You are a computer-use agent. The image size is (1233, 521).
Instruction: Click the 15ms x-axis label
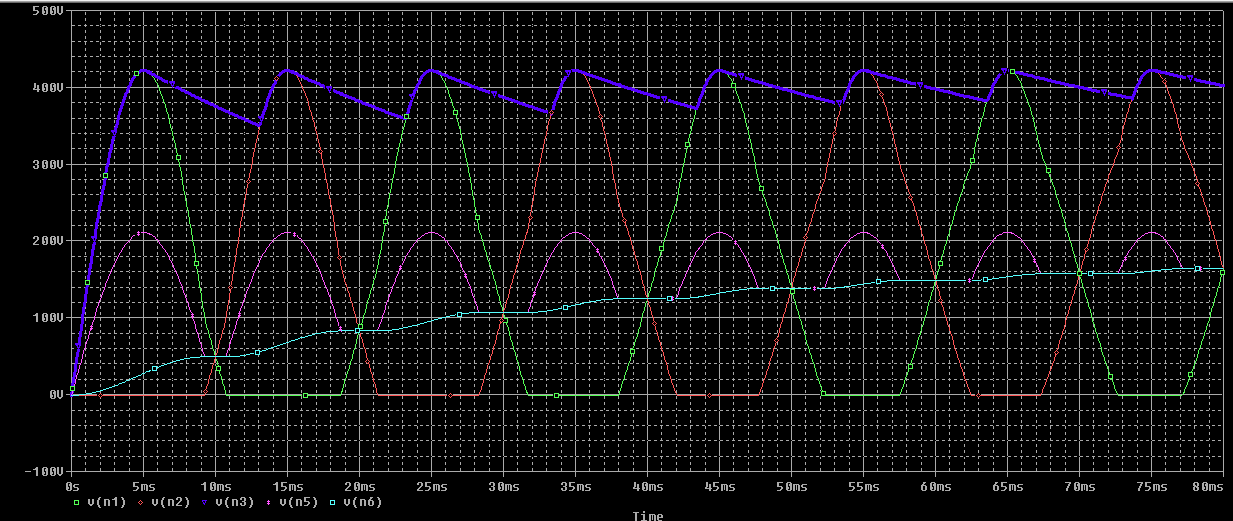coord(288,486)
